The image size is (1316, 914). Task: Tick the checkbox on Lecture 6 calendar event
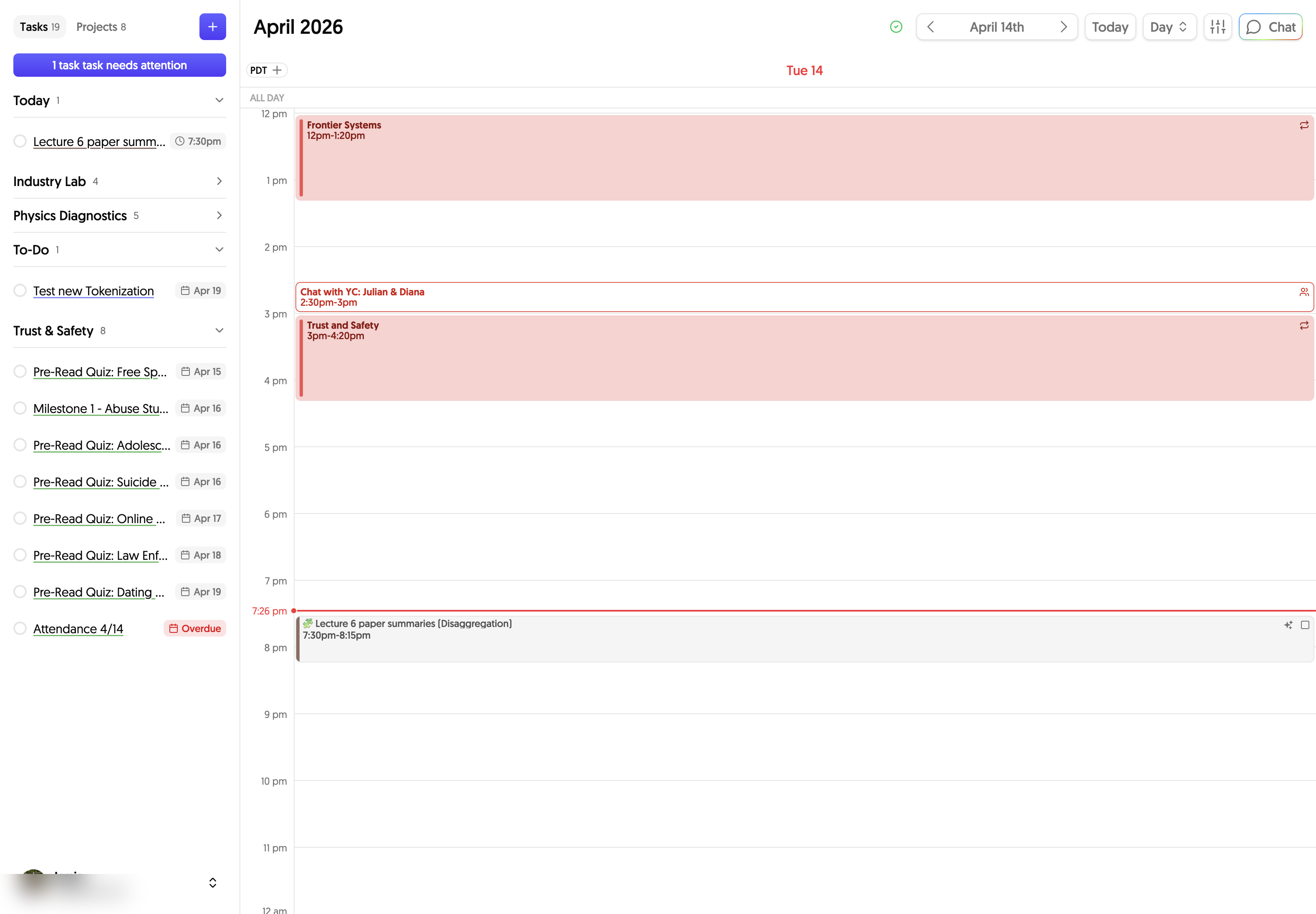click(x=1305, y=625)
